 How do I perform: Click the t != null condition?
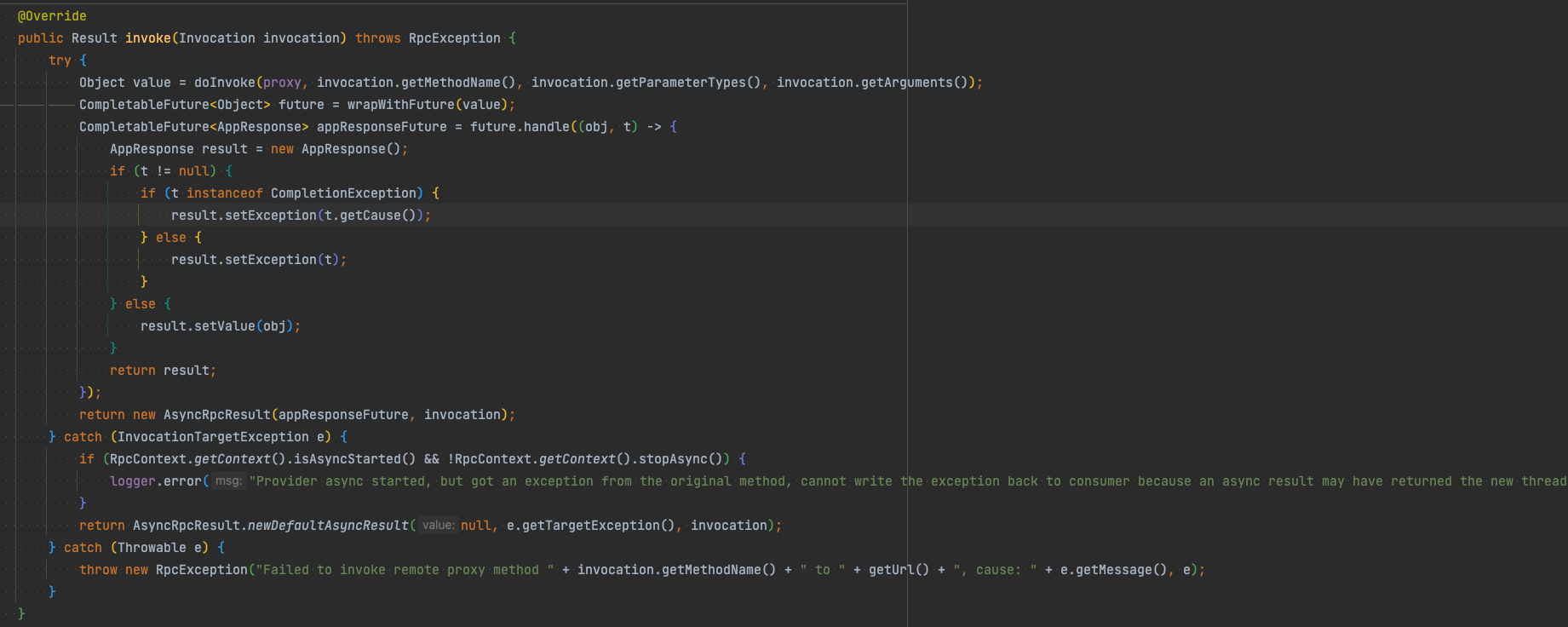(x=175, y=171)
